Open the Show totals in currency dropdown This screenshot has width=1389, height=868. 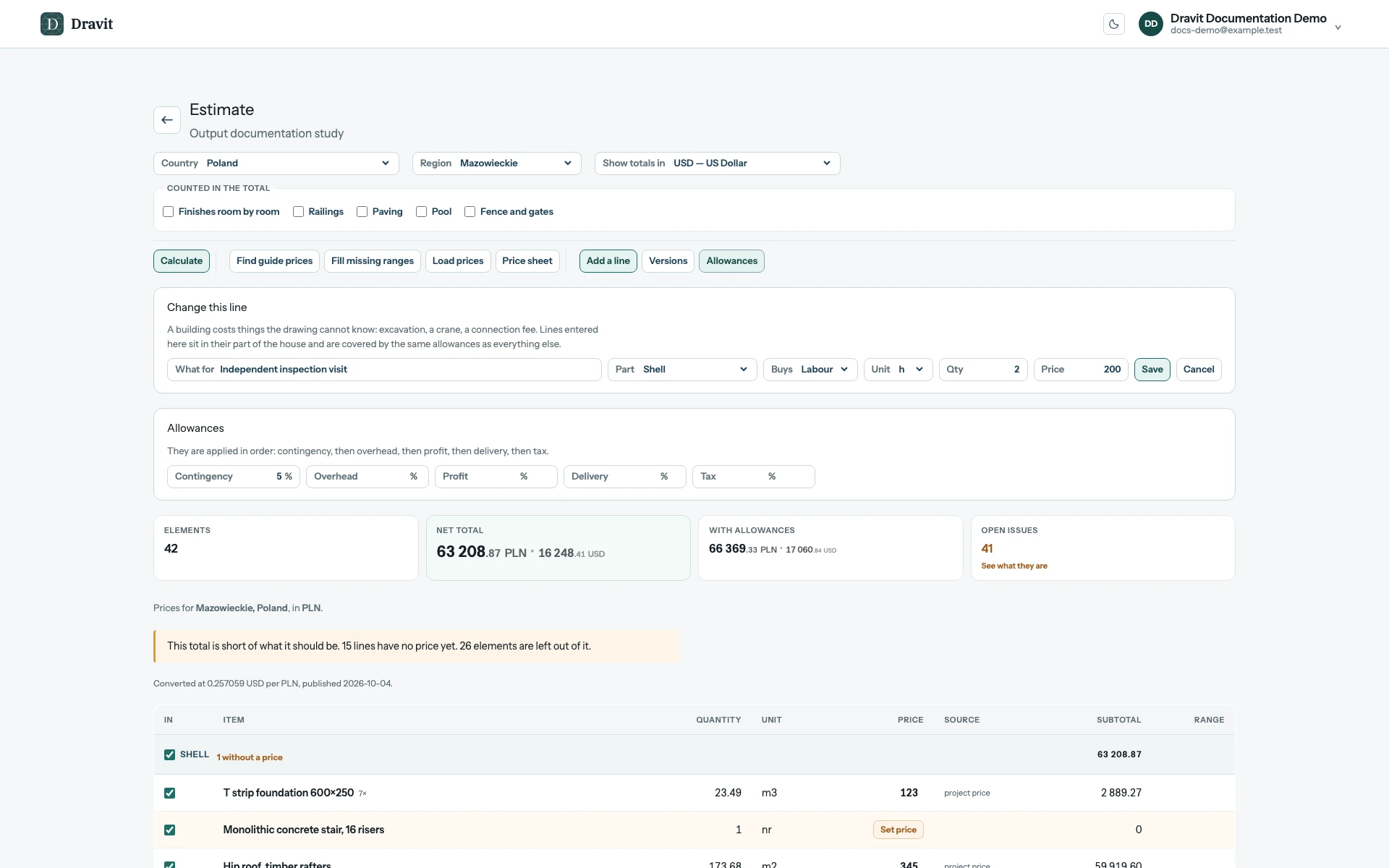pyautogui.click(x=718, y=163)
